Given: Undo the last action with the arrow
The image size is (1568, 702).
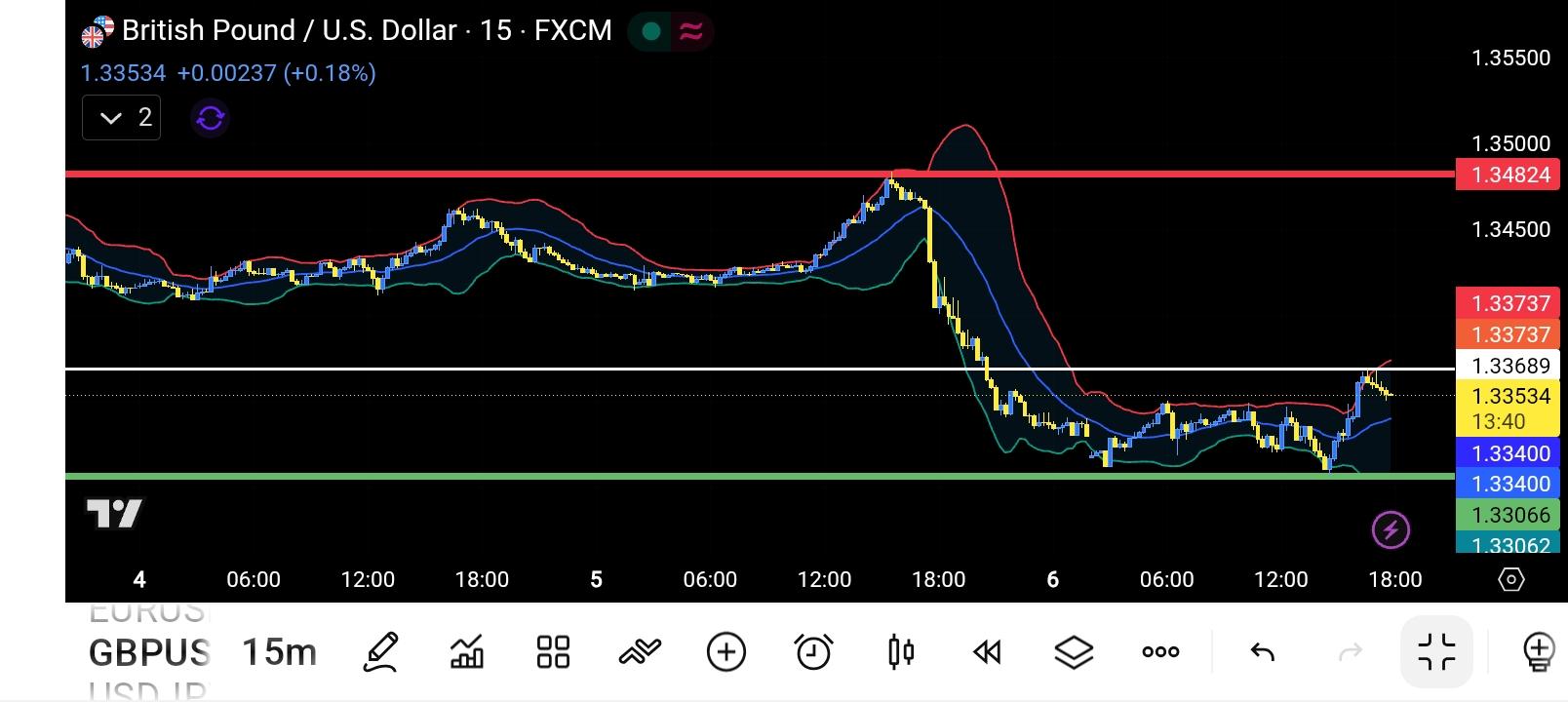Looking at the screenshot, I should click(x=1263, y=651).
